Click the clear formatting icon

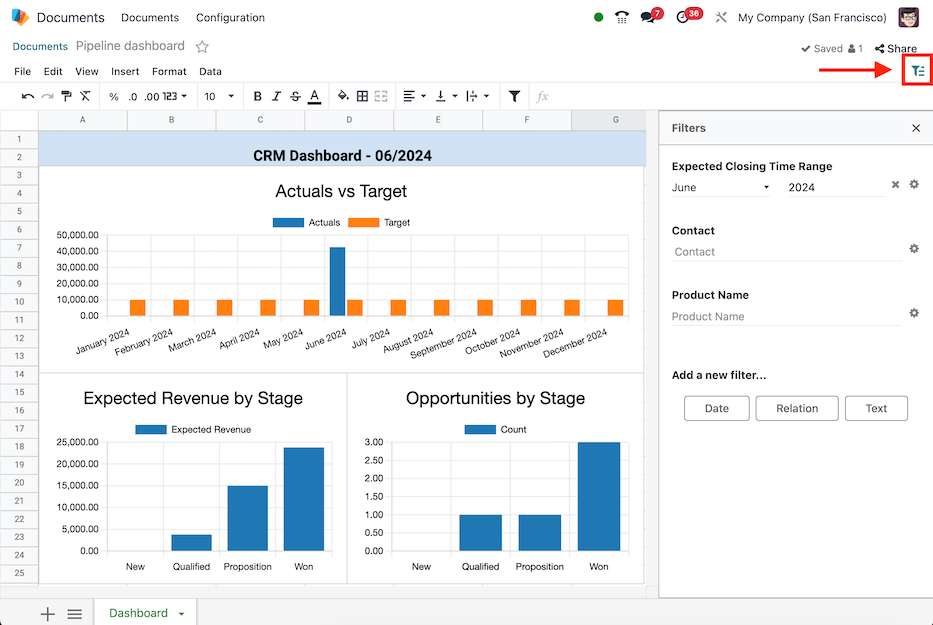(85, 97)
